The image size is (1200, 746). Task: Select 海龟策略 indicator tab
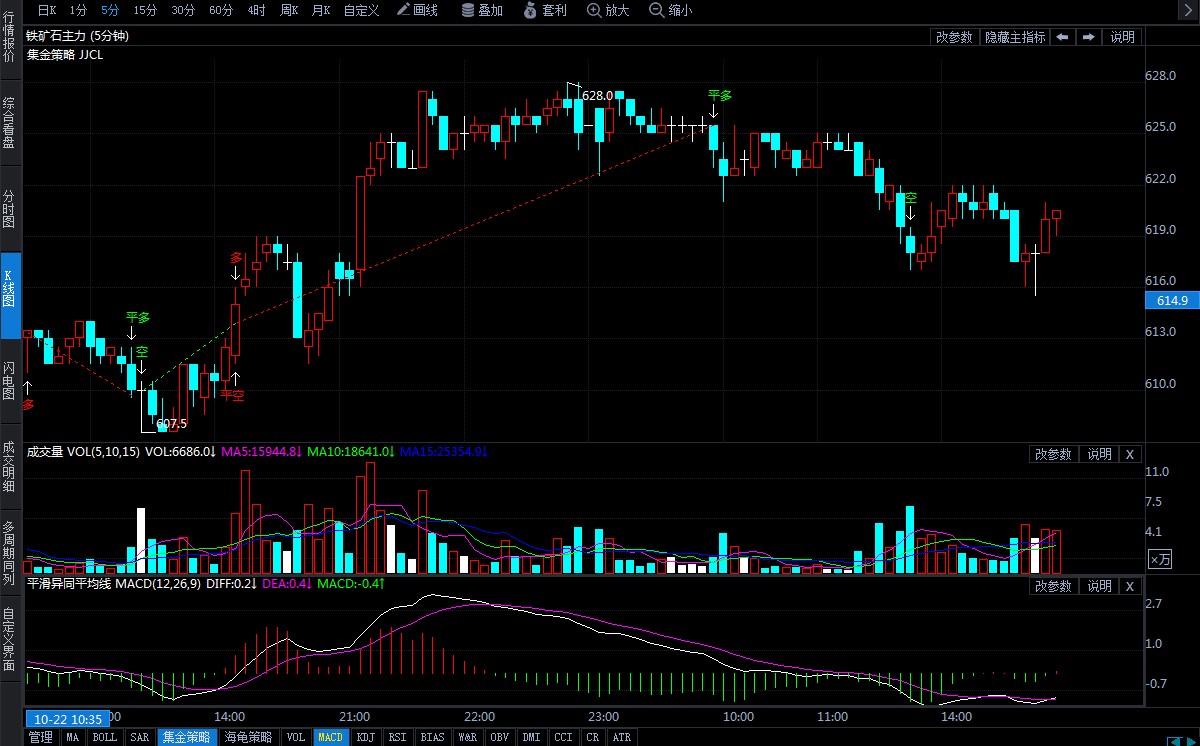coord(247,737)
